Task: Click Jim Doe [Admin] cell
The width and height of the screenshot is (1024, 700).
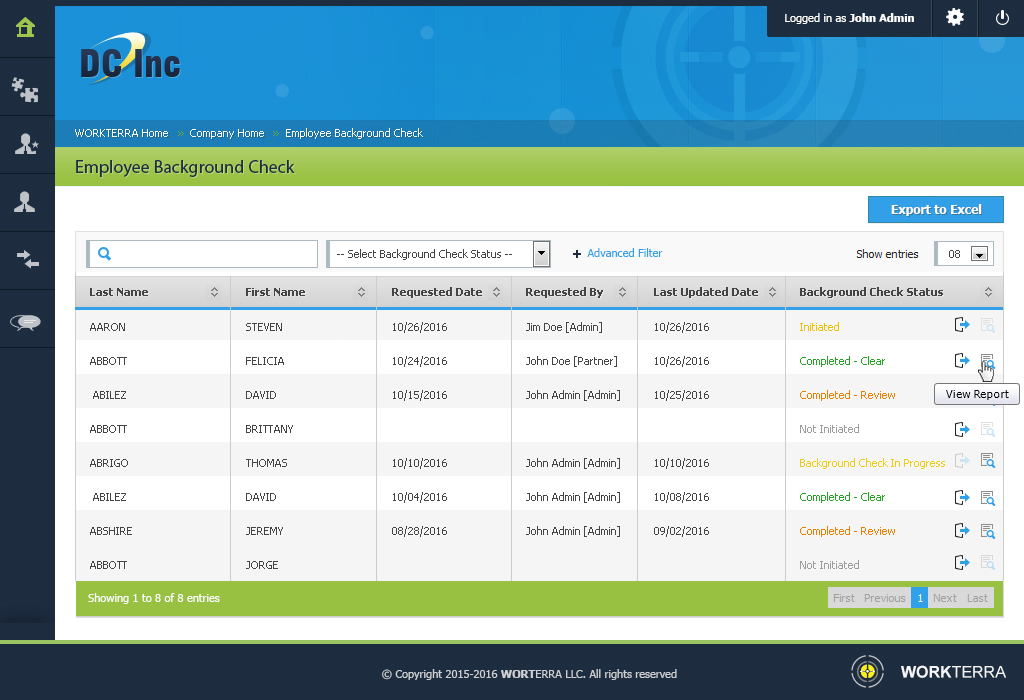Action: click(564, 327)
